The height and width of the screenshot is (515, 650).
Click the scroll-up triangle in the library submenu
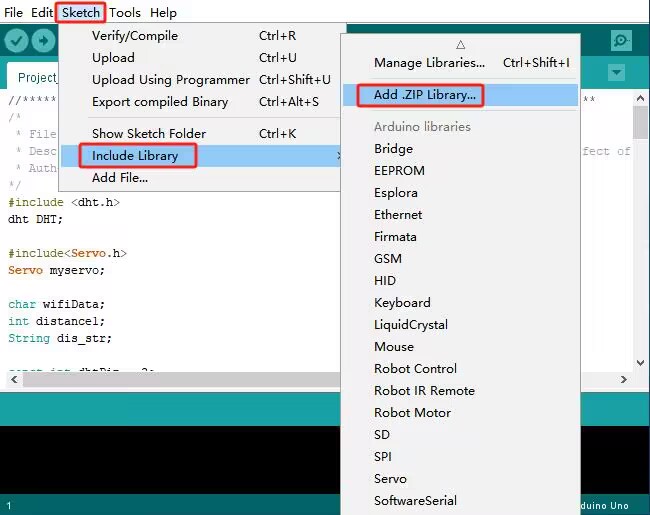pos(461,45)
